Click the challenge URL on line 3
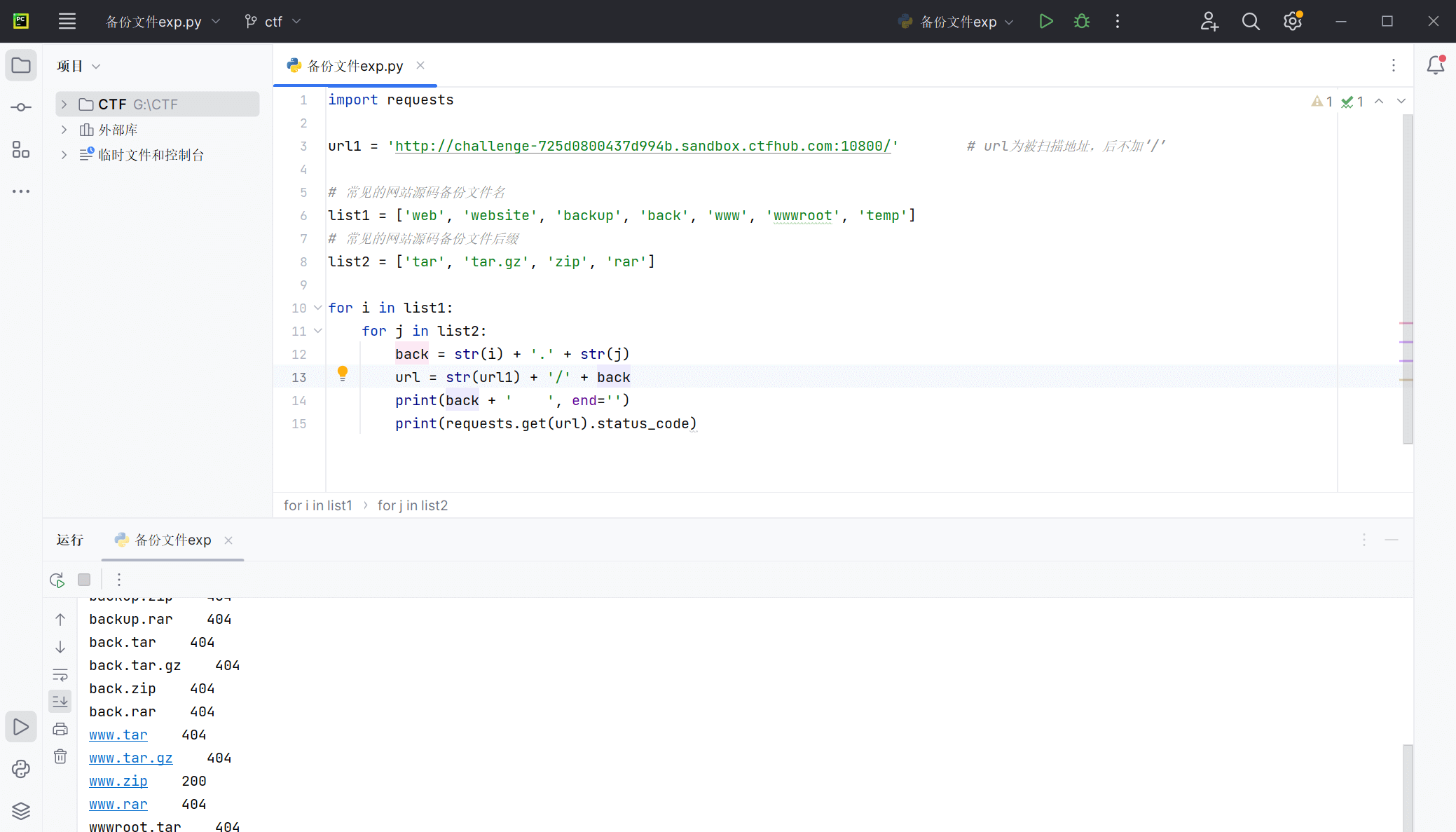Image resolution: width=1456 pixels, height=832 pixels. tap(643, 146)
